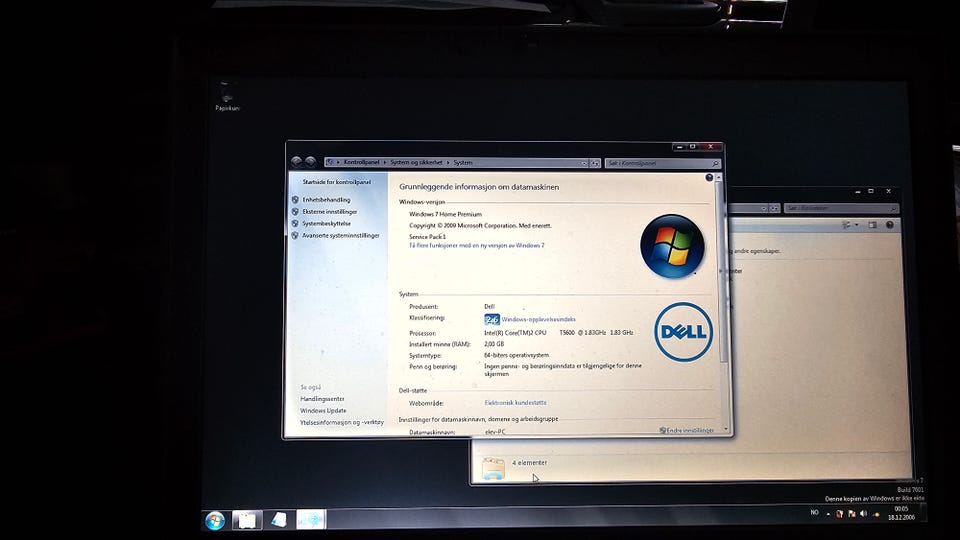Screen dimensions: 960x540
Task: Click the System og sikkerhet breadcrumb
Action: pos(416,162)
